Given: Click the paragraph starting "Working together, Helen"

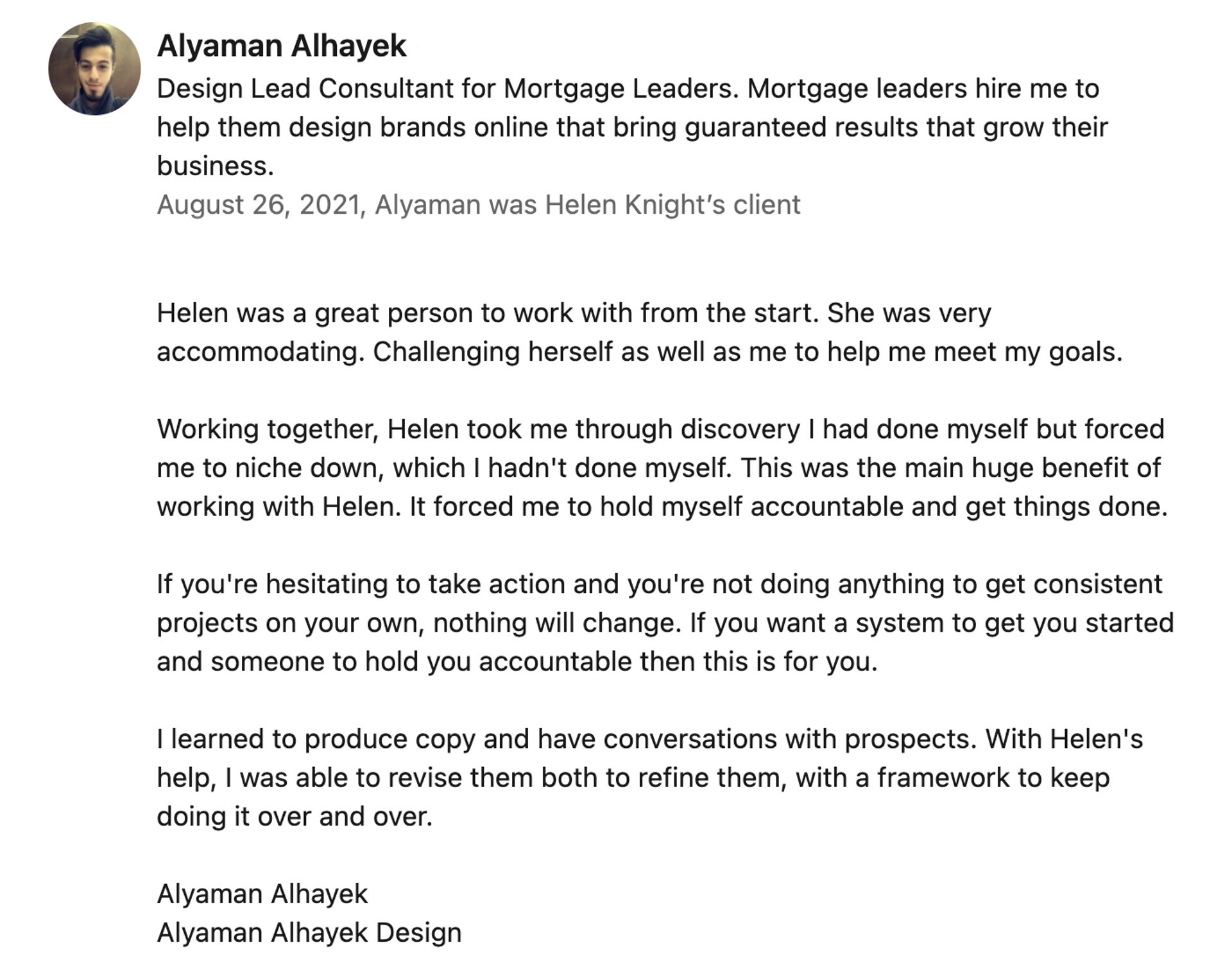Looking at the screenshot, I should (662, 468).
